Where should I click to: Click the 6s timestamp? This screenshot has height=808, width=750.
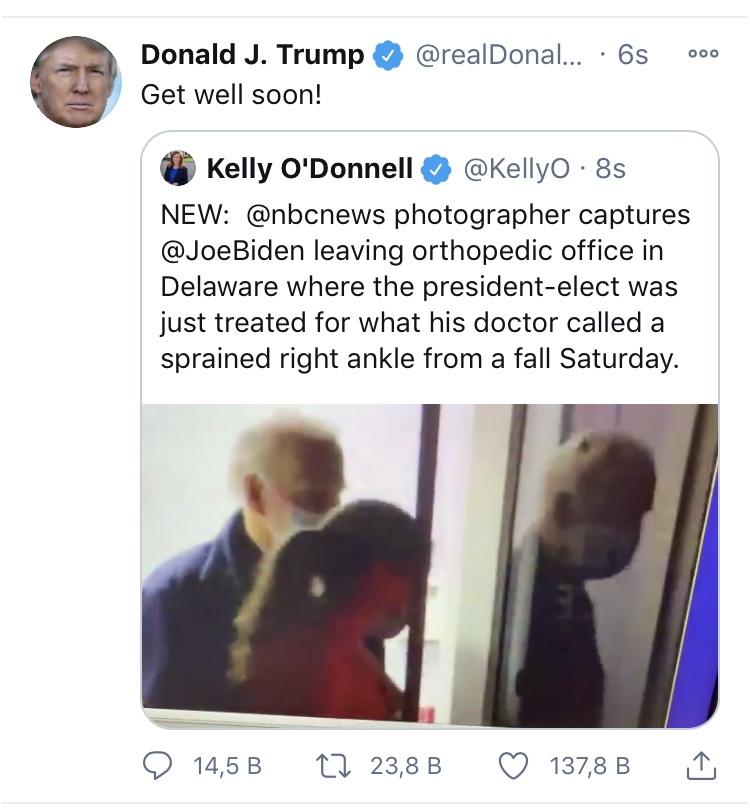(632, 55)
